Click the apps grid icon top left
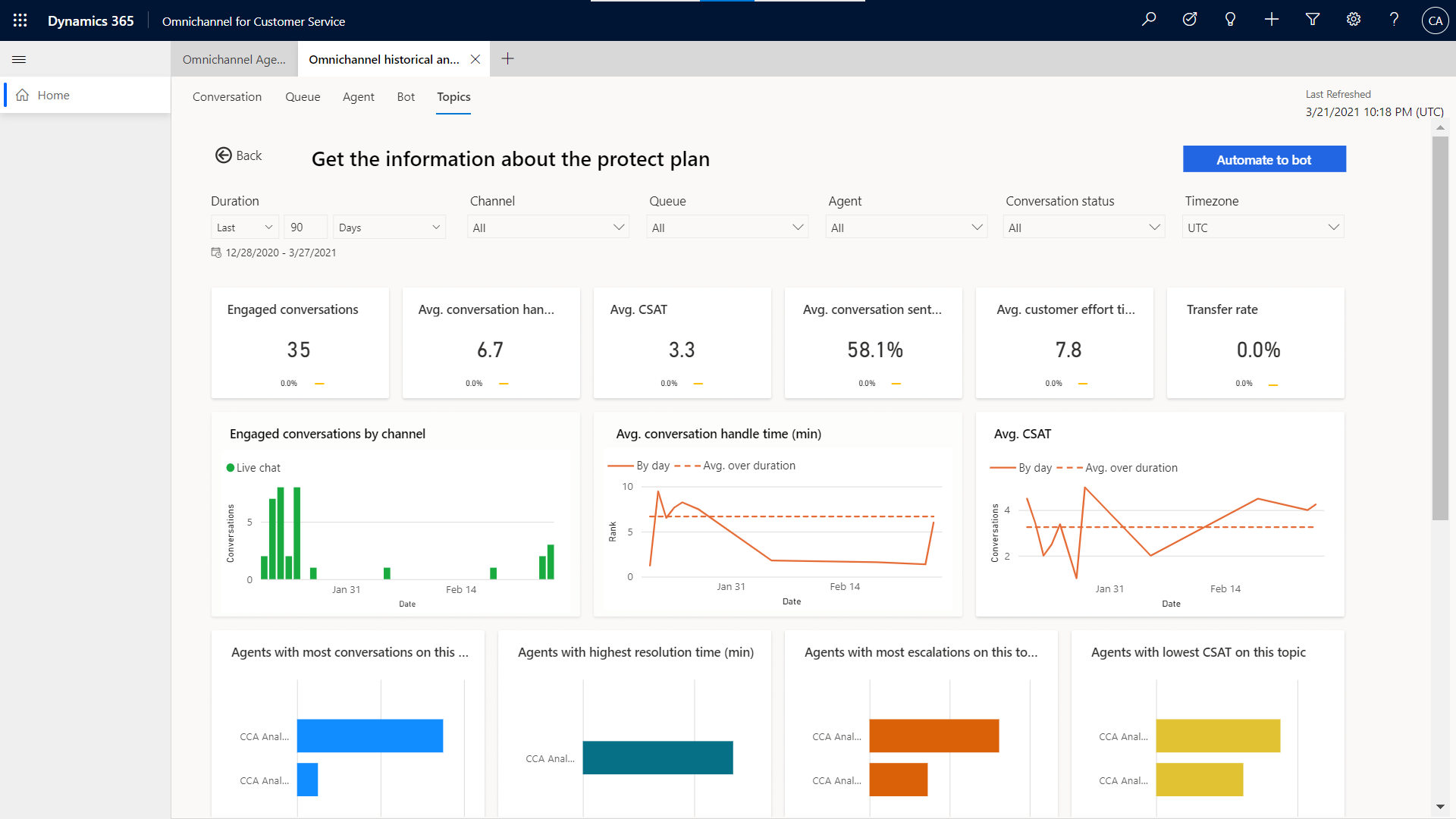Viewport: 1456px width, 819px height. [20, 20]
